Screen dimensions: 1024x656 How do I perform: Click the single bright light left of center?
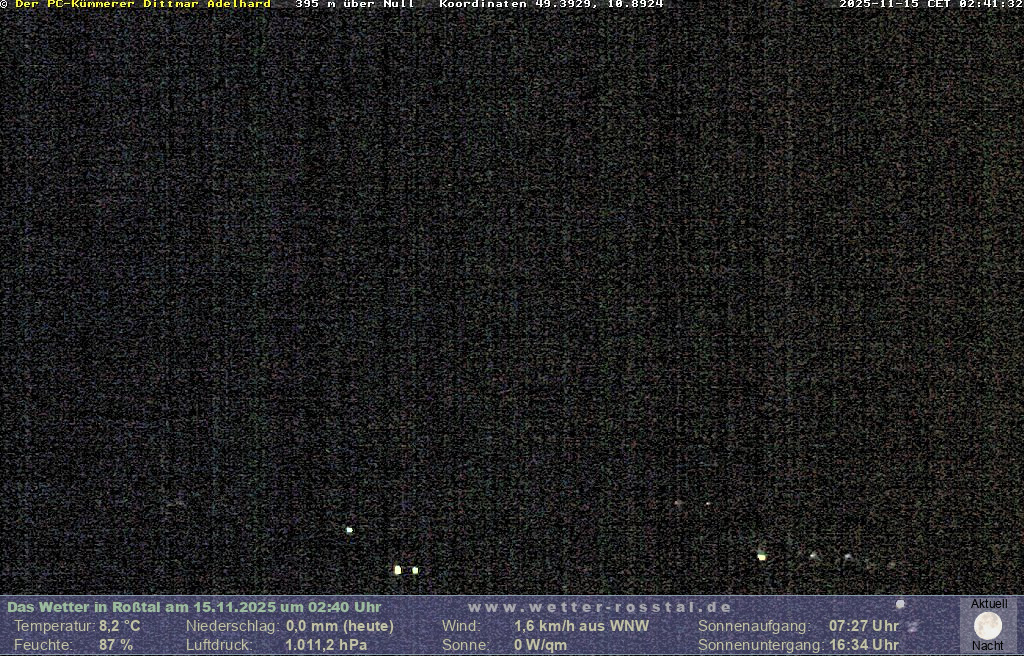(349, 530)
